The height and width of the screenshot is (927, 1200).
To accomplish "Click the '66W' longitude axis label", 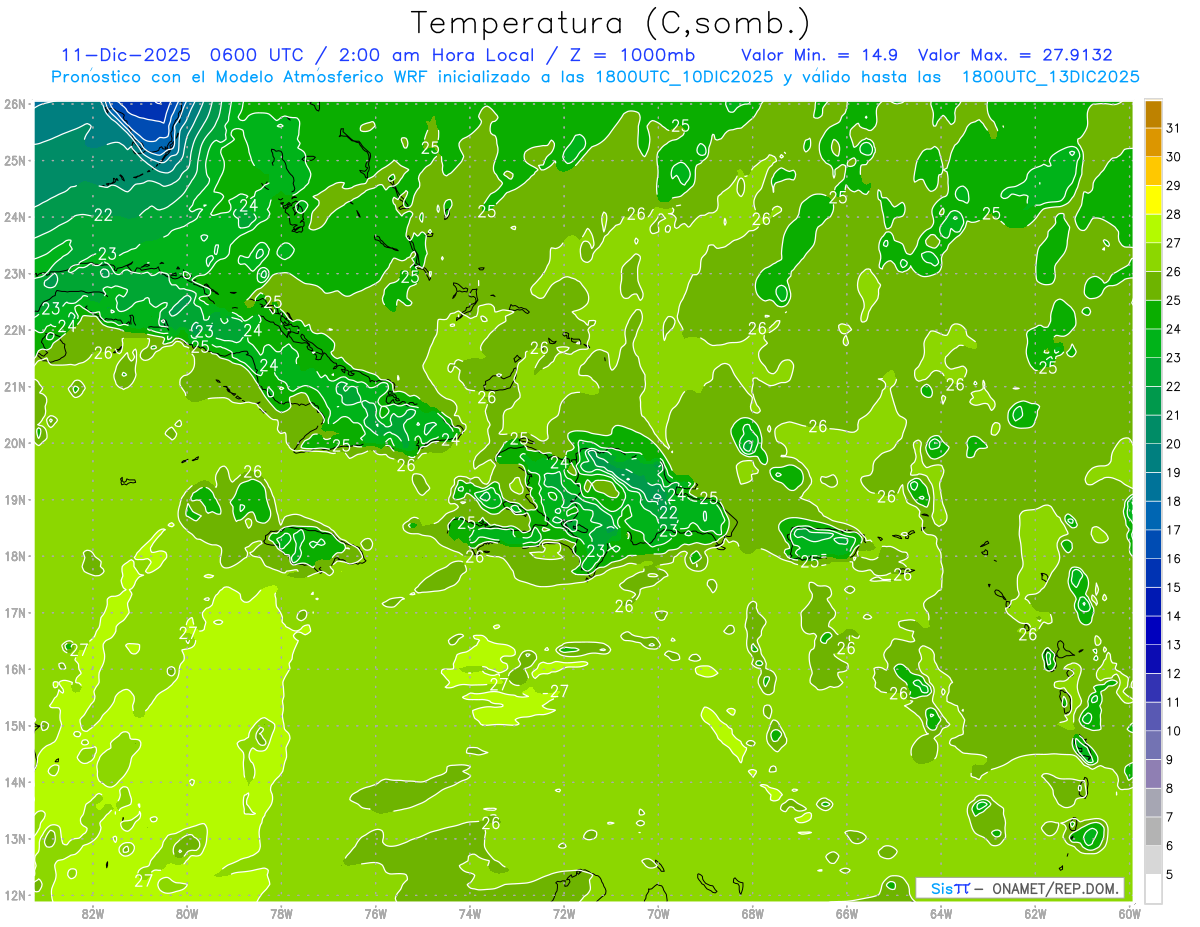I will (846, 913).
